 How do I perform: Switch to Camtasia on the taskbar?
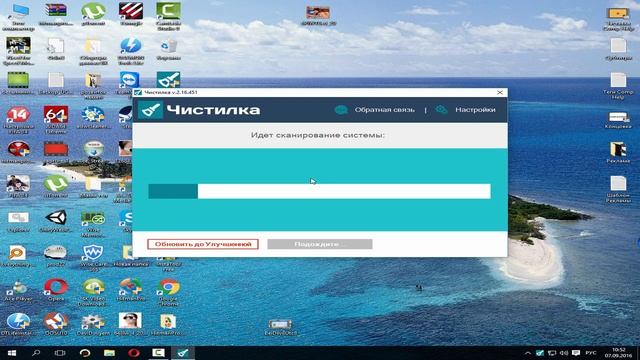pos(158,353)
